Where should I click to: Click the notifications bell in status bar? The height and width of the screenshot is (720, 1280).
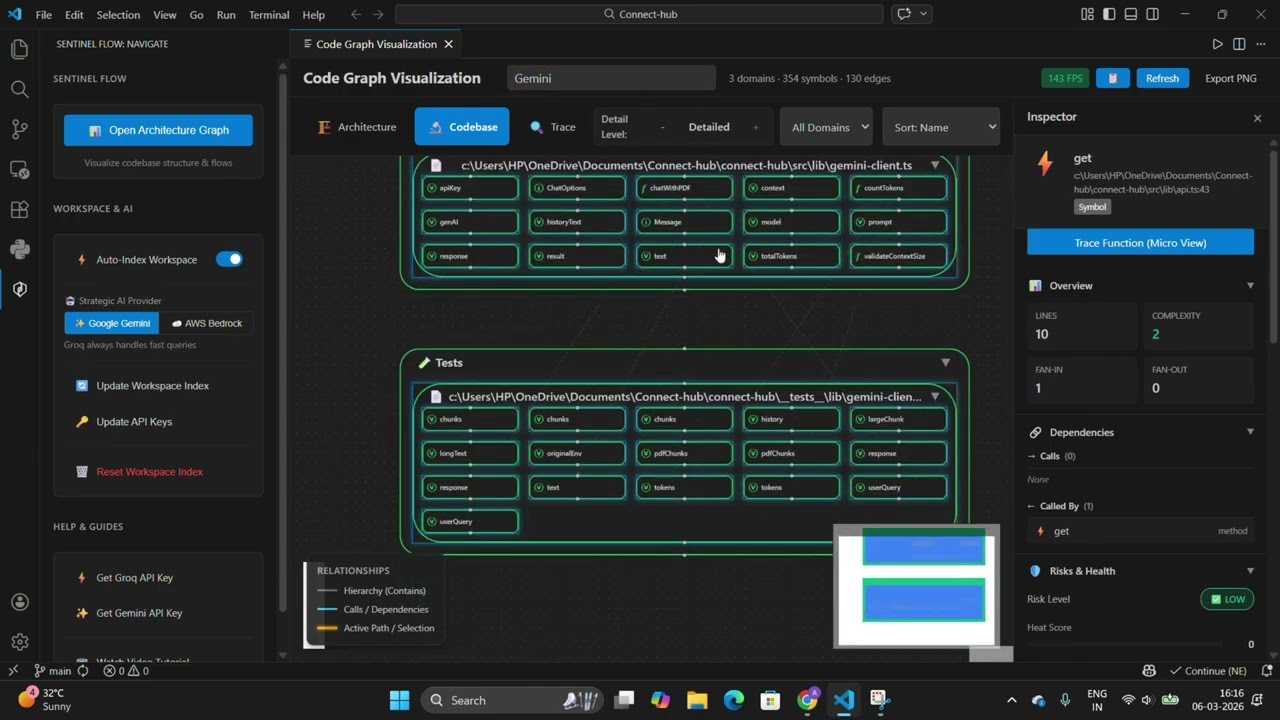tap(1267, 671)
